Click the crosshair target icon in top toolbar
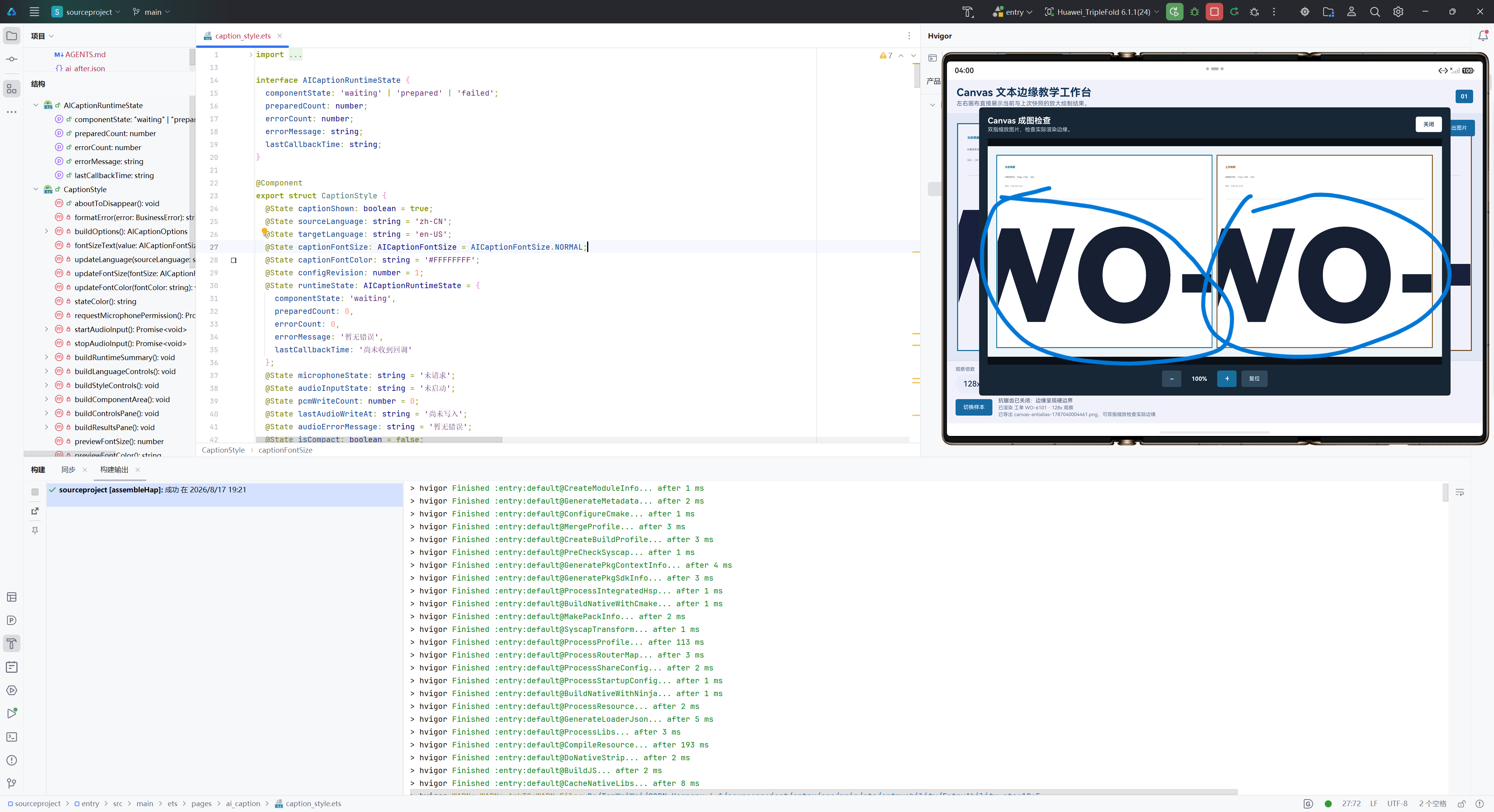The height and width of the screenshot is (812, 1494). (1305, 12)
